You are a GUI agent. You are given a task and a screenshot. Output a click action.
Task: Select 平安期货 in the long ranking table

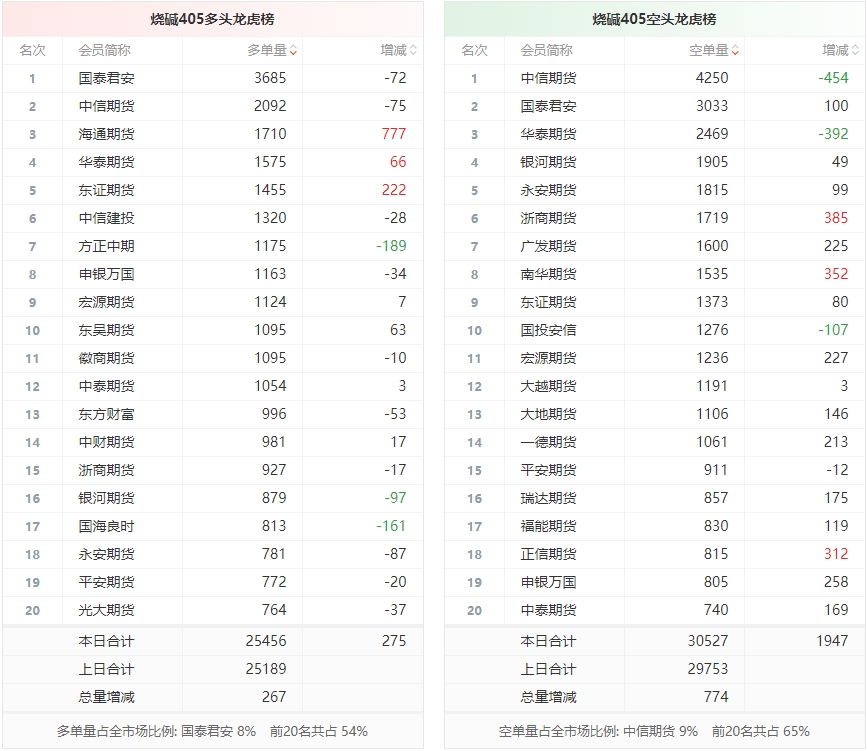click(106, 583)
